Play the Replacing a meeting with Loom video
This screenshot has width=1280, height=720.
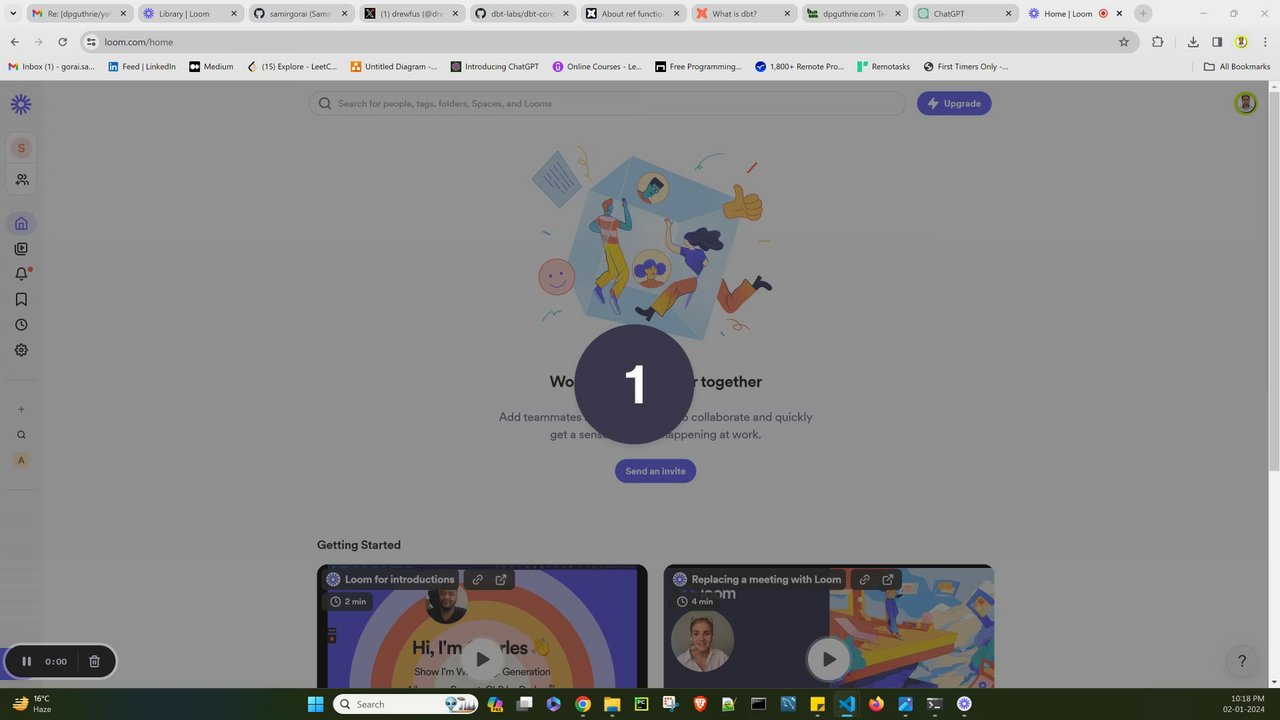(x=828, y=659)
